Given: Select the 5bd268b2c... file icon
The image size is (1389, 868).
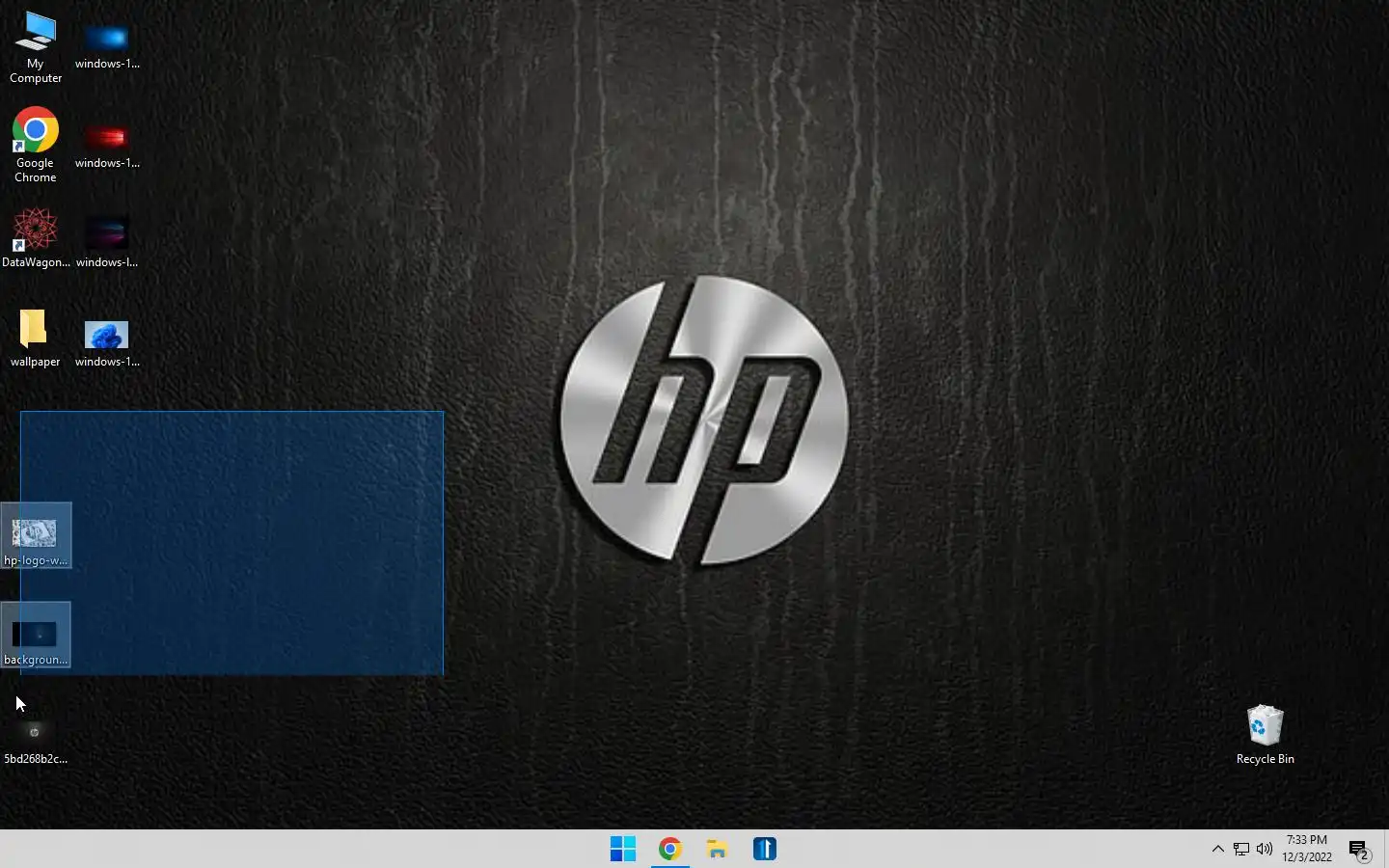Looking at the screenshot, I should pos(36,741).
